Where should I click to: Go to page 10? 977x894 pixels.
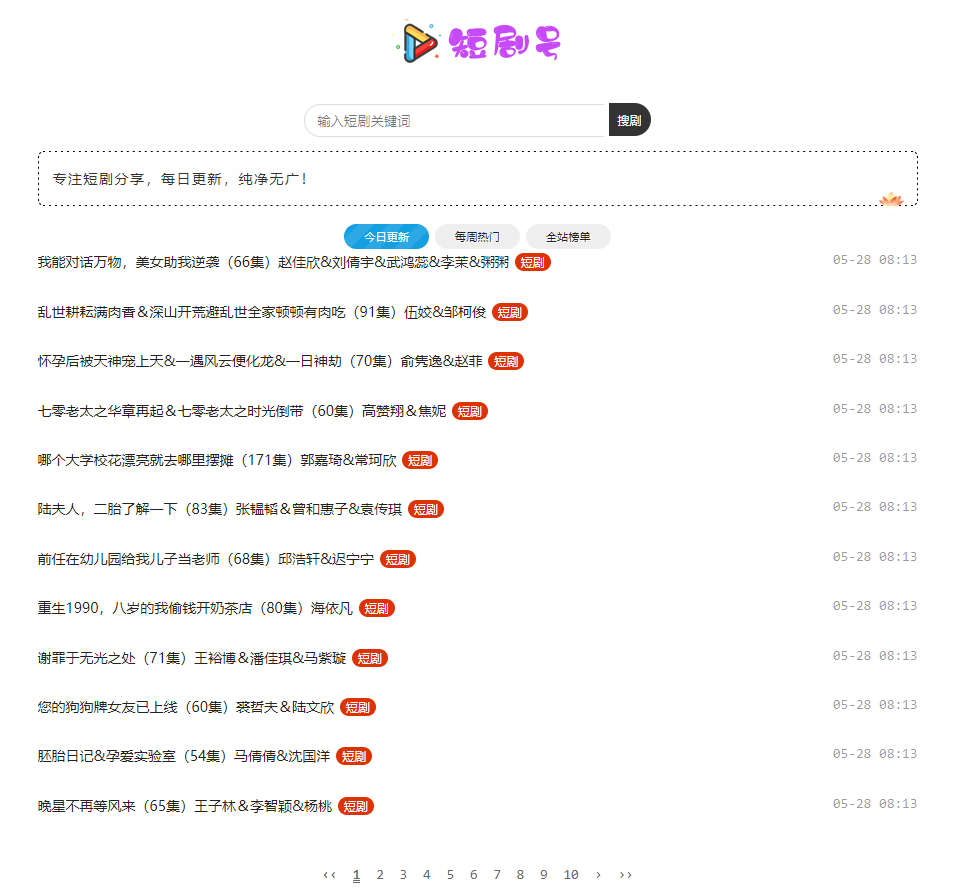point(571,875)
